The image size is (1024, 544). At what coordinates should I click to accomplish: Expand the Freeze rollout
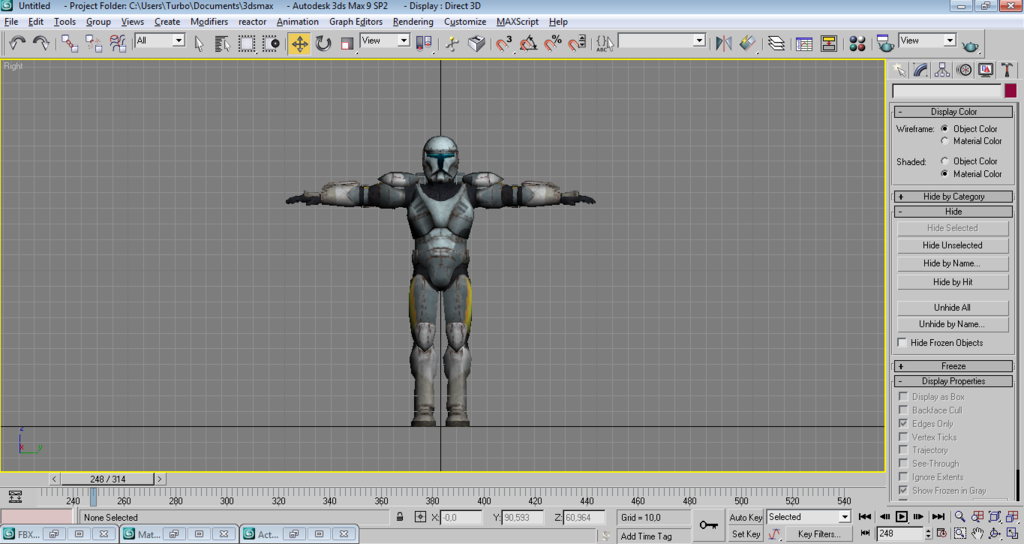(953, 366)
